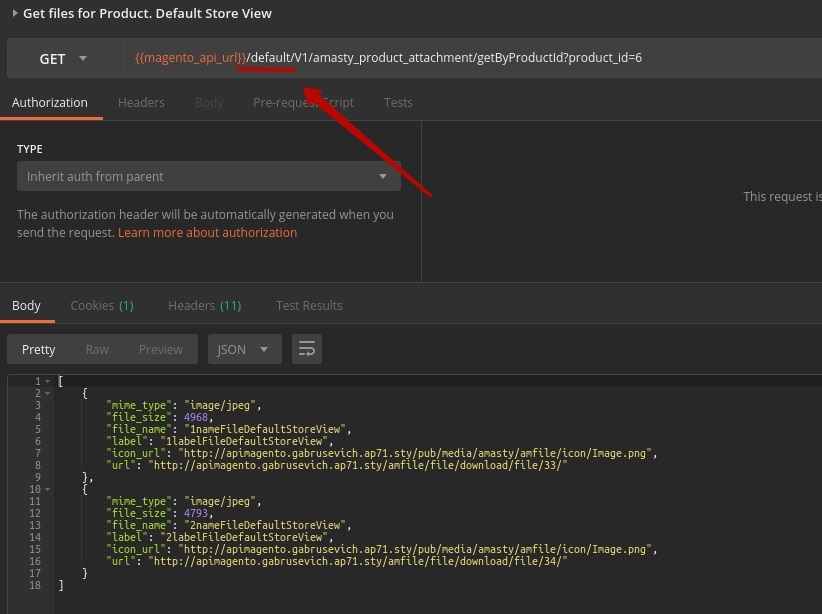This screenshot has height=614, width=822.
Task: Open the authorization type dropdown
Action: (208, 177)
